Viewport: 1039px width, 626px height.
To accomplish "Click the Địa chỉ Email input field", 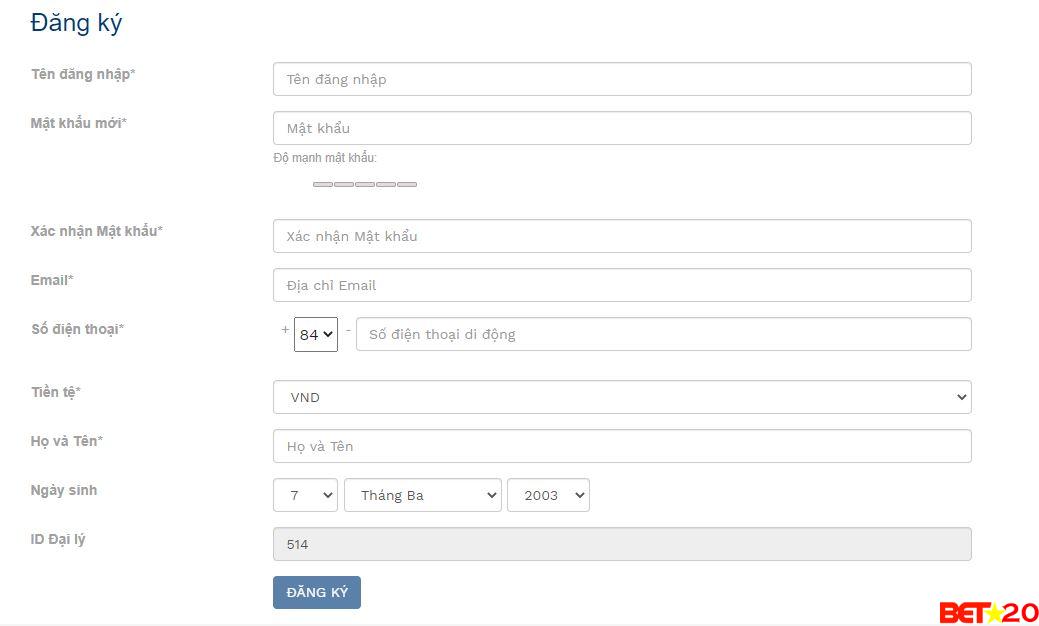I will tap(621, 285).
